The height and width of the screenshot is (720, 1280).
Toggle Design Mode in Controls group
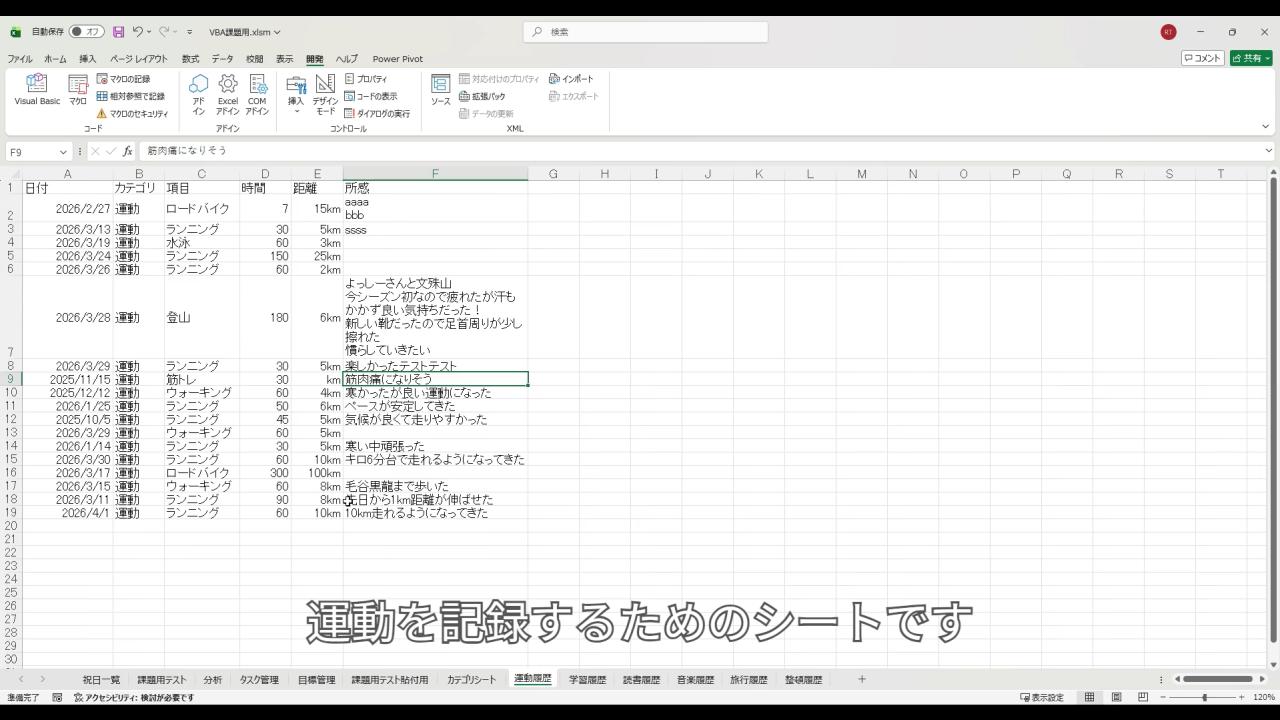click(325, 94)
